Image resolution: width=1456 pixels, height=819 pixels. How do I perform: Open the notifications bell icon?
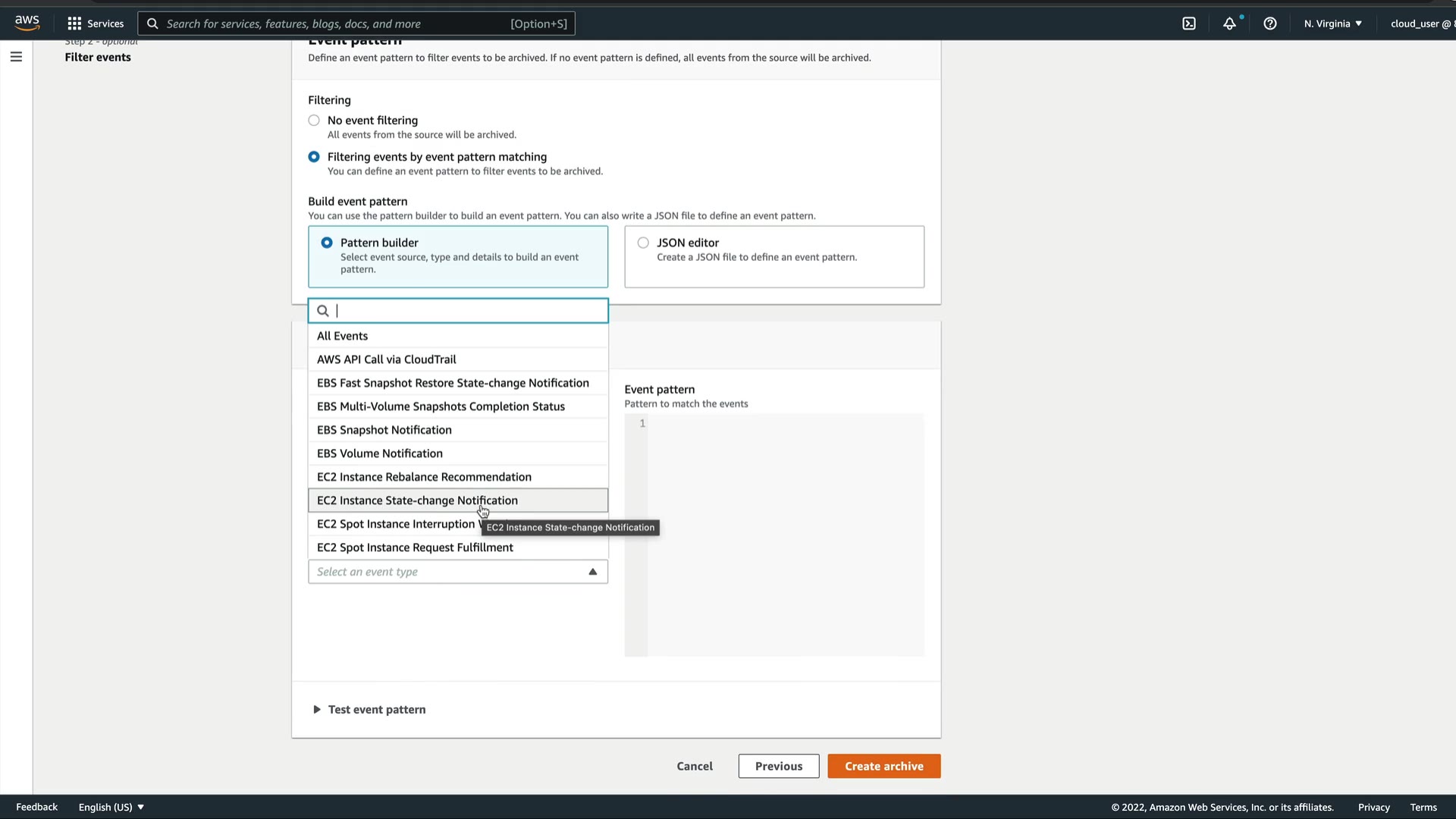1229,24
